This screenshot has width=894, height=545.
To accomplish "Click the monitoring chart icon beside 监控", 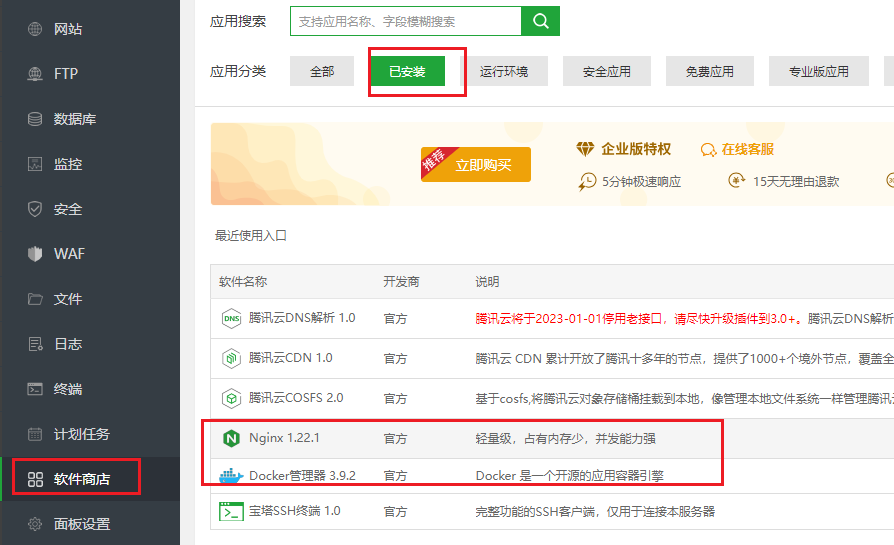I will coord(35,164).
